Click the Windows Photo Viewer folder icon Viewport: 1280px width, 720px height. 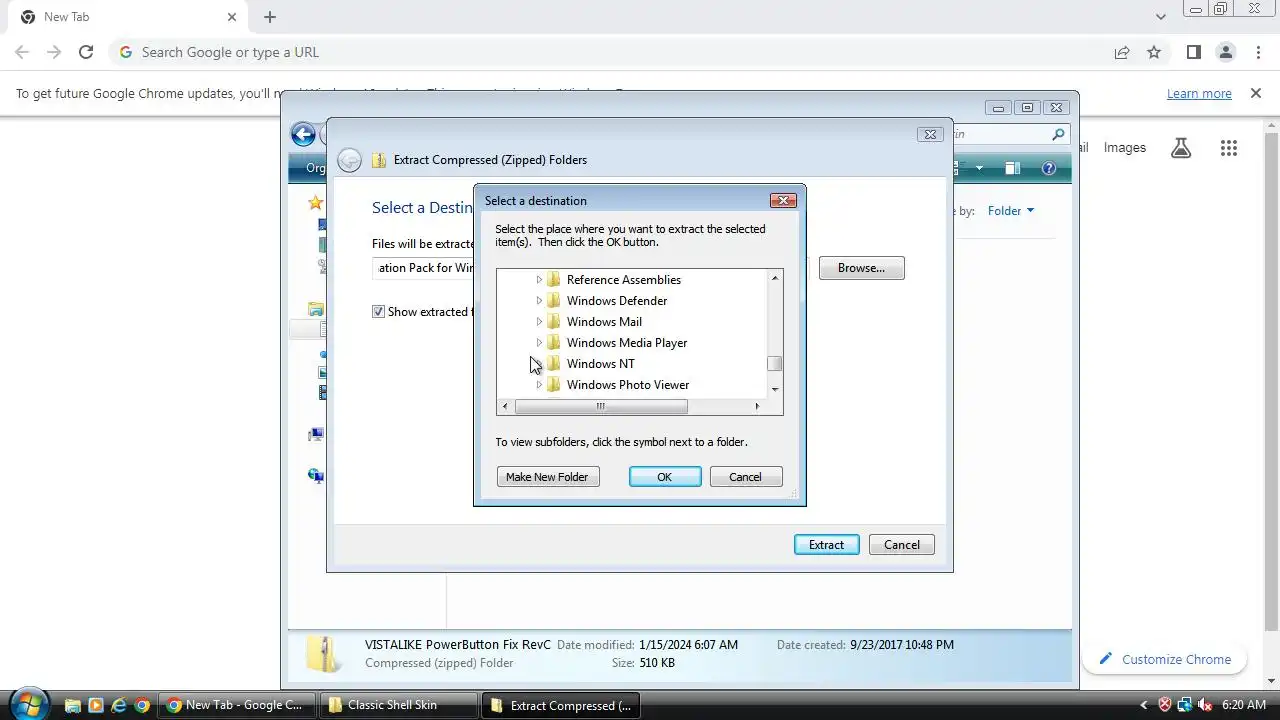pos(554,385)
